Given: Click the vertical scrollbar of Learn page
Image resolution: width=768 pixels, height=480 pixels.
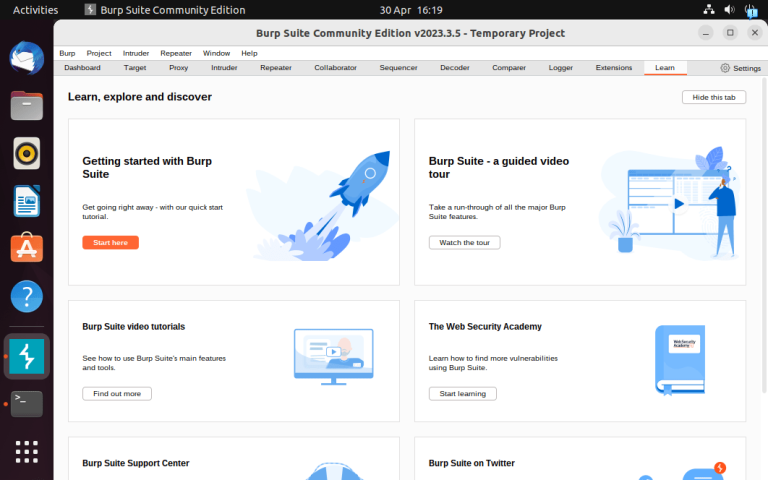Looking at the screenshot, I should pos(764,235).
